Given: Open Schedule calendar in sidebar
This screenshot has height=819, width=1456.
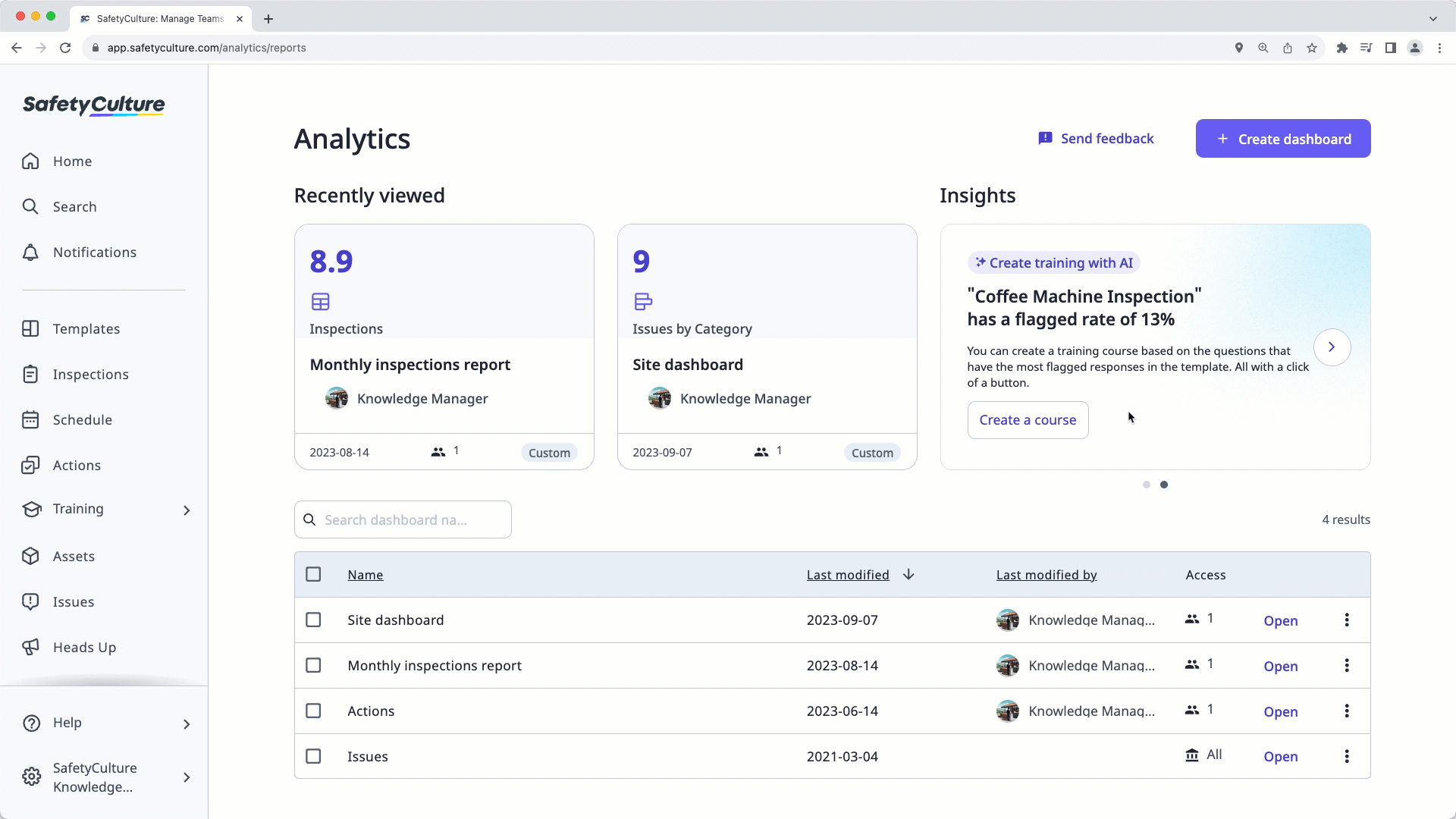Looking at the screenshot, I should [x=30, y=420].
